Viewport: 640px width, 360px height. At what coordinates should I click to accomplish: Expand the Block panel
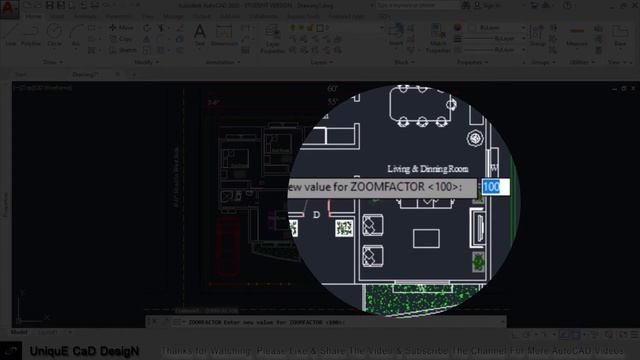pyautogui.click(x=404, y=62)
